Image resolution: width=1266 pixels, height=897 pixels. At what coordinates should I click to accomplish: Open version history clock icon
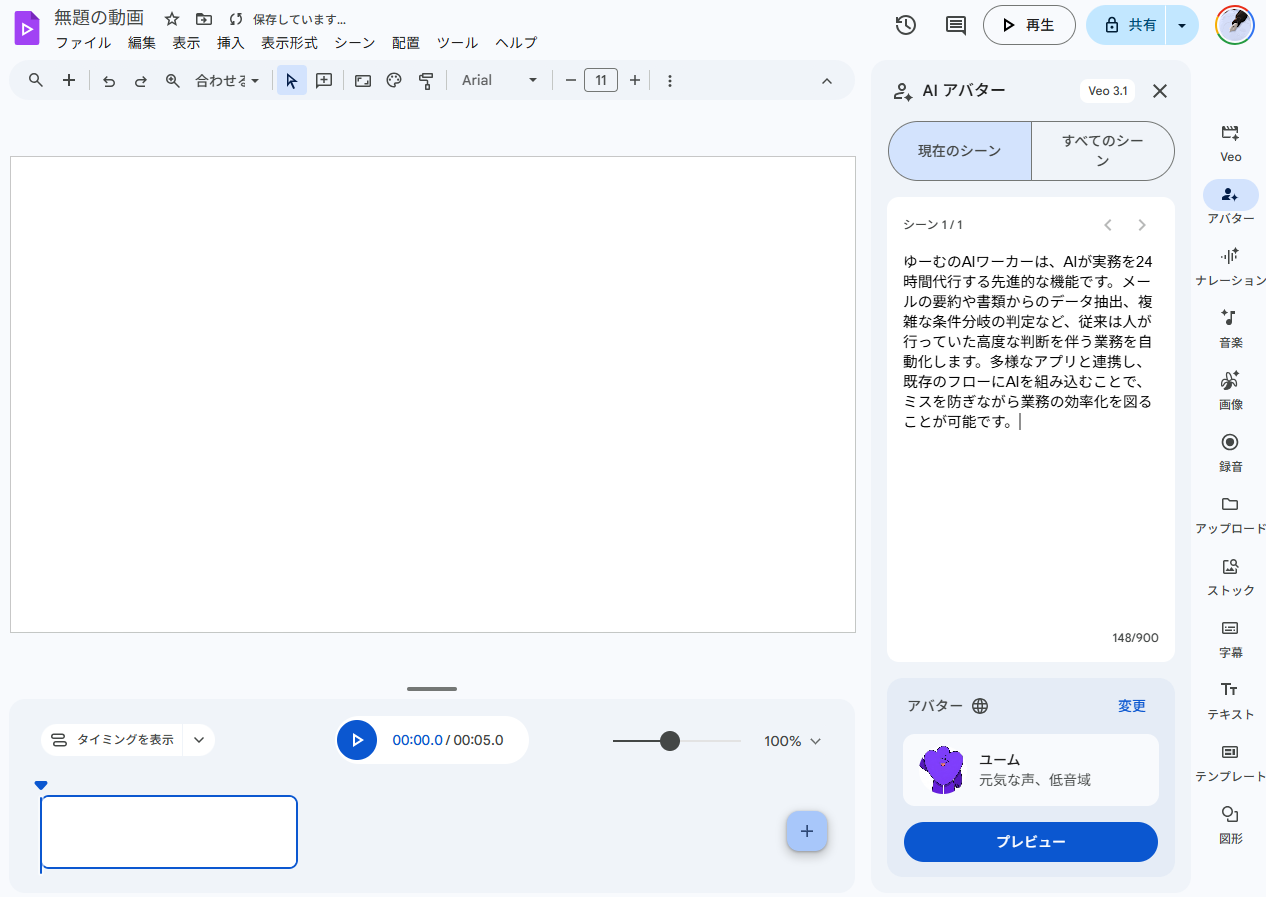906,25
